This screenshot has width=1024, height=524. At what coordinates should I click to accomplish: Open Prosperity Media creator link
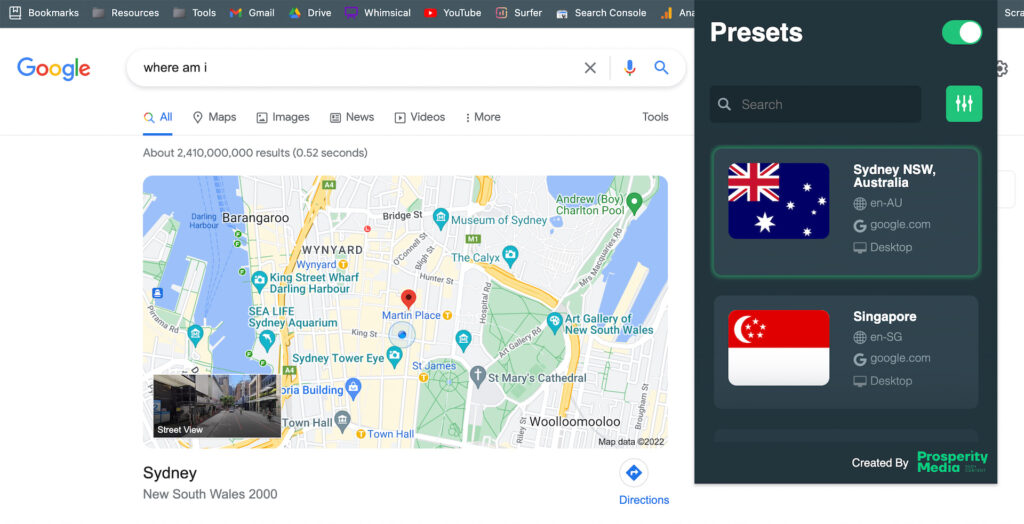[x=952, y=462]
